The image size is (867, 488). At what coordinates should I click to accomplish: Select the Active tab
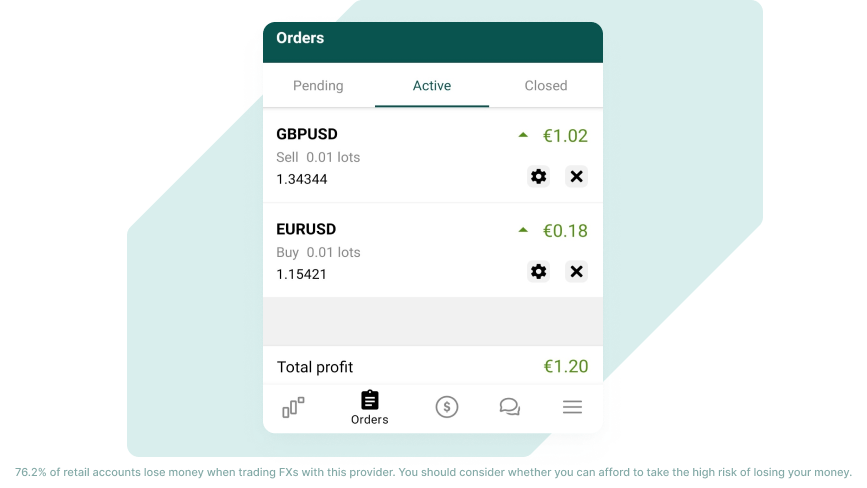pos(432,86)
